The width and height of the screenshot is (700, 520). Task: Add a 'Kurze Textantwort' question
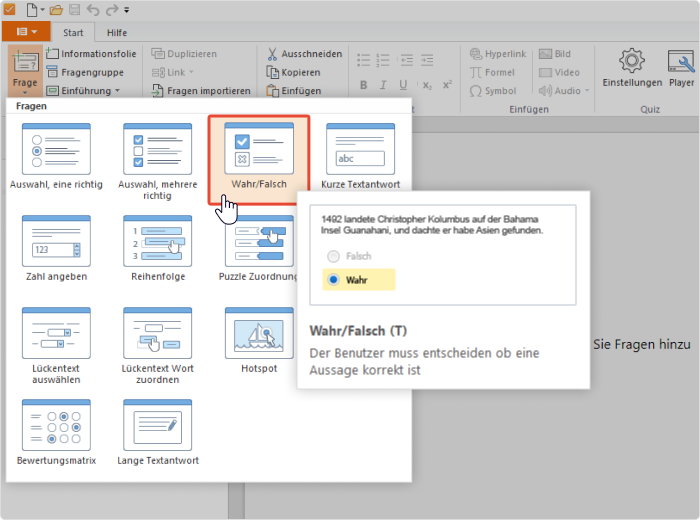tap(360, 156)
